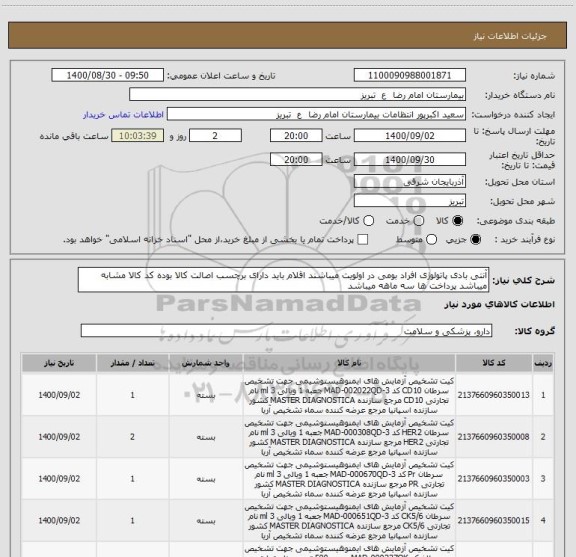This screenshot has height=557, width=576.
Task: Open the اطلاعات تماس خریدار link
Action: pos(123,115)
